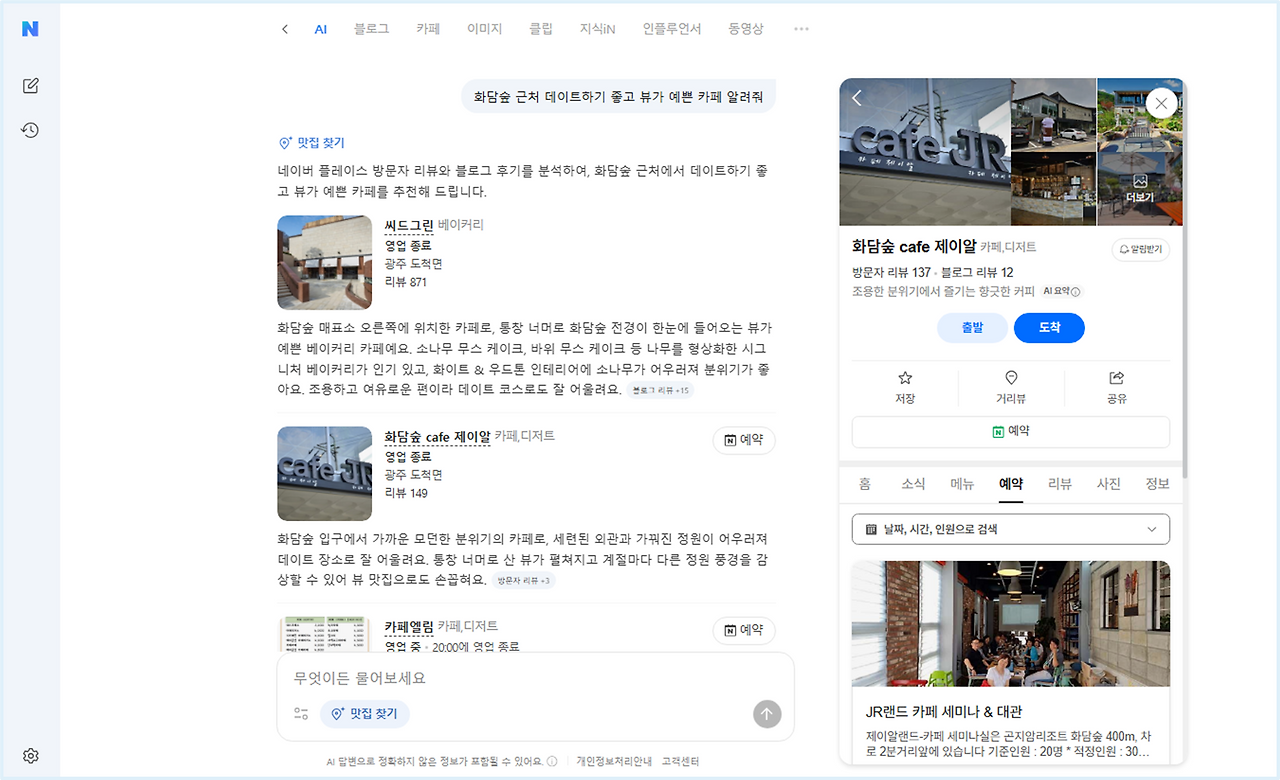The image size is (1280, 780).
Task: Select the 예약 tab in place panel
Action: (x=1011, y=484)
